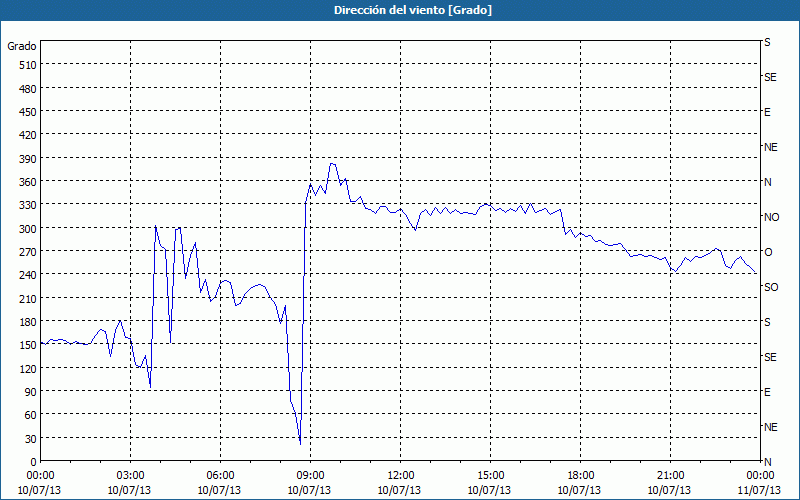Pick the 21:00 time label

pyautogui.click(x=670, y=476)
